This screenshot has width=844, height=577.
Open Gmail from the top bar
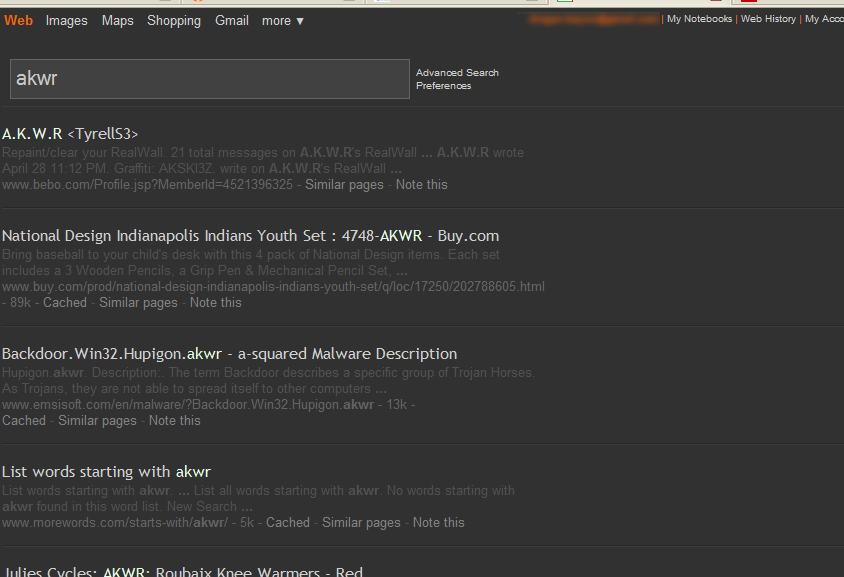pos(231,20)
